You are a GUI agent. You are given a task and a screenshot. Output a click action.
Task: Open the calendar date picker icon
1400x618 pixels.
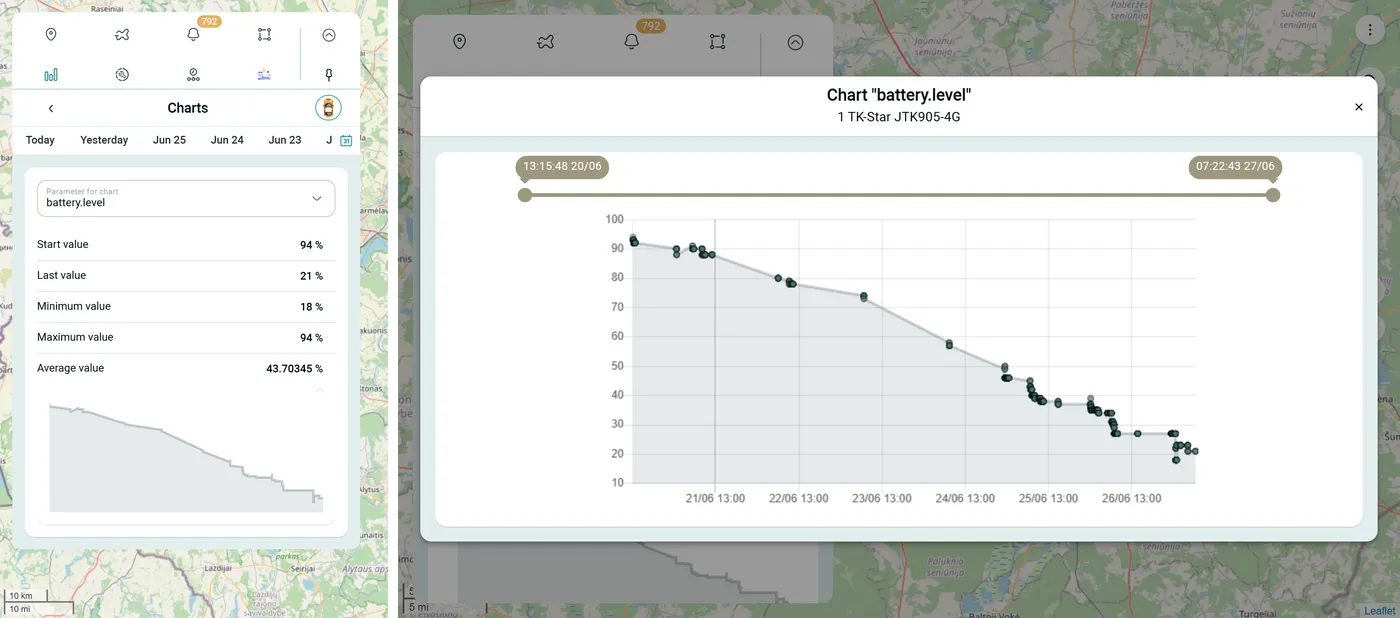coord(346,140)
